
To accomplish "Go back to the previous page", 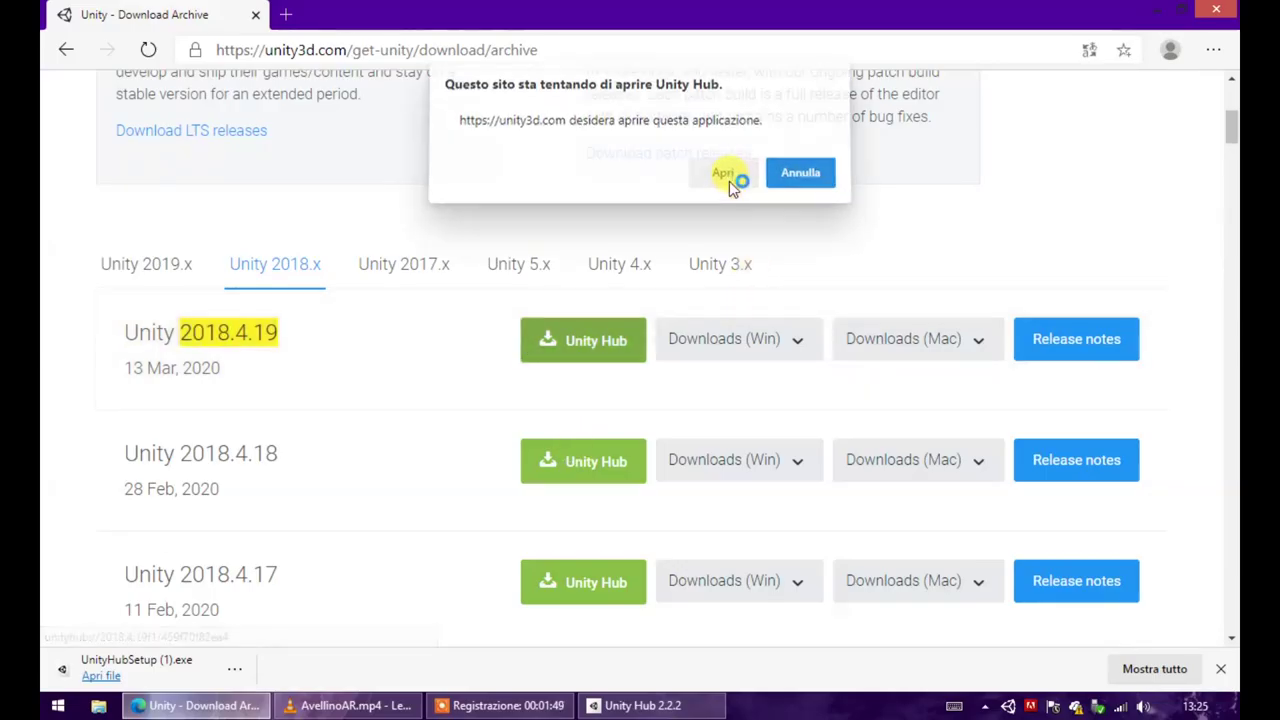I will (x=66, y=50).
